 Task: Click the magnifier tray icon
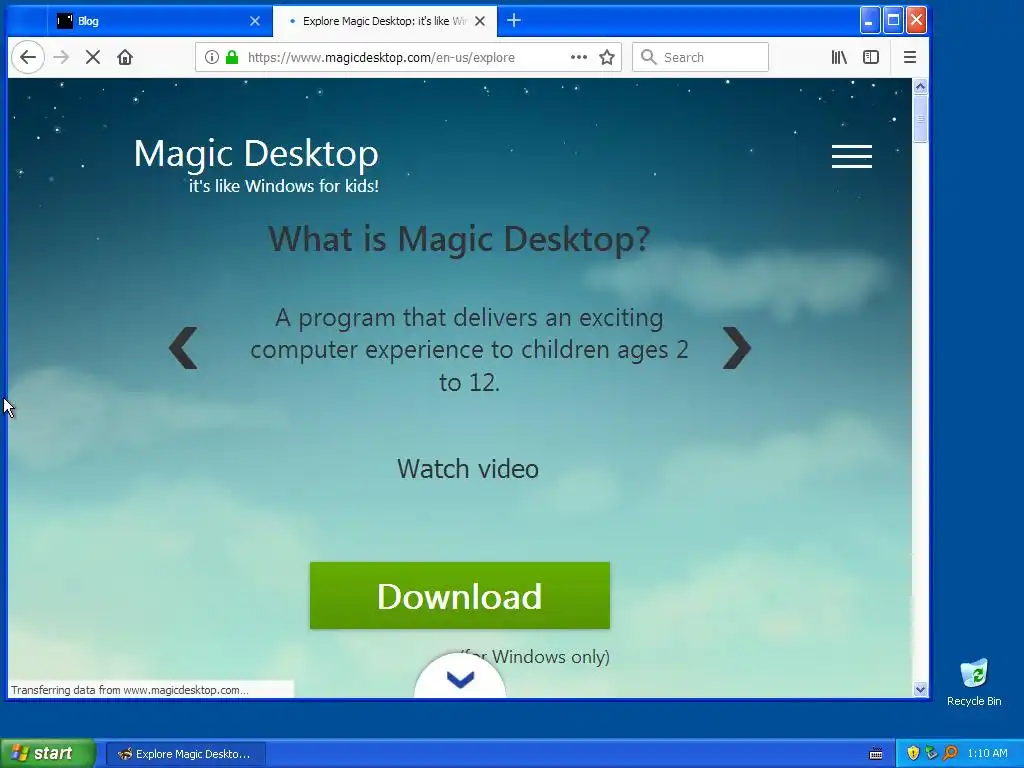tap(950, 754)
